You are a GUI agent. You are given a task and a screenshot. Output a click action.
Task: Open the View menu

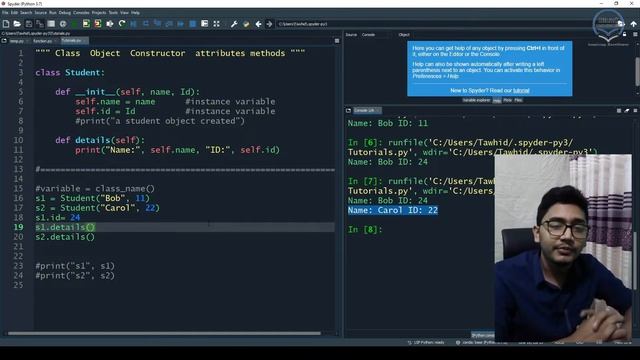pyautogui.click(x=124, y=13)
